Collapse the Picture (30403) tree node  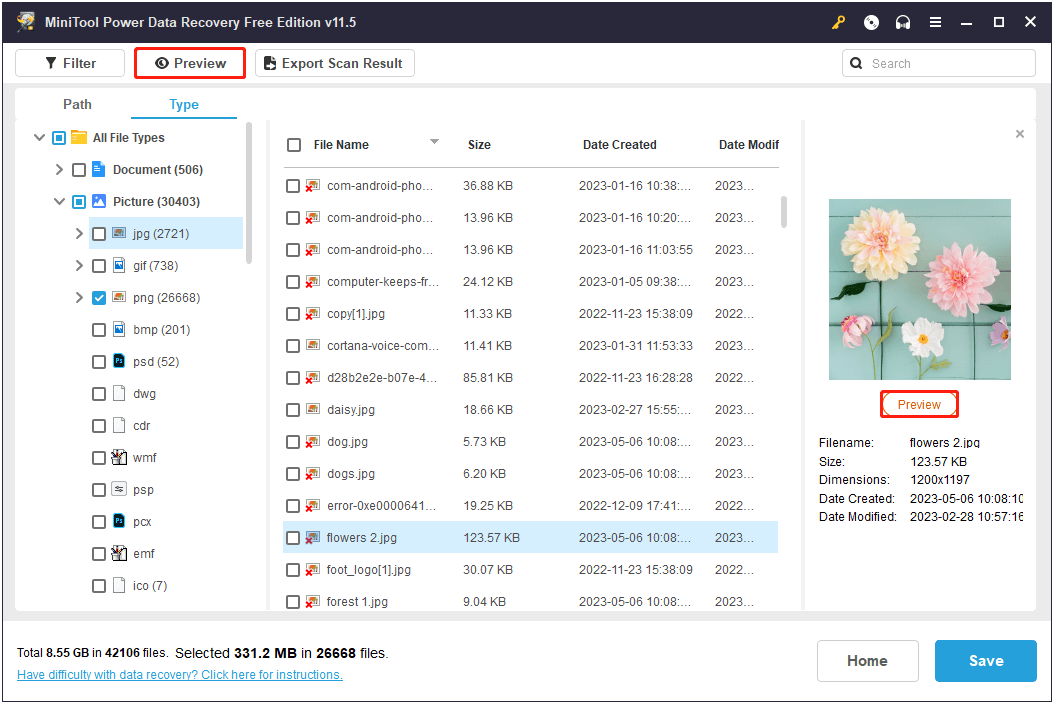coord(59,201)
